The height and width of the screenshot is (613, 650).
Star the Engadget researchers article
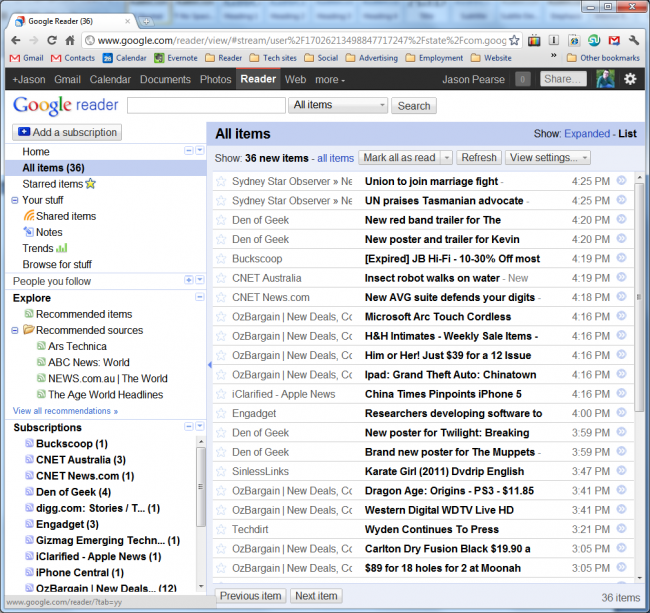click(221, 413)
